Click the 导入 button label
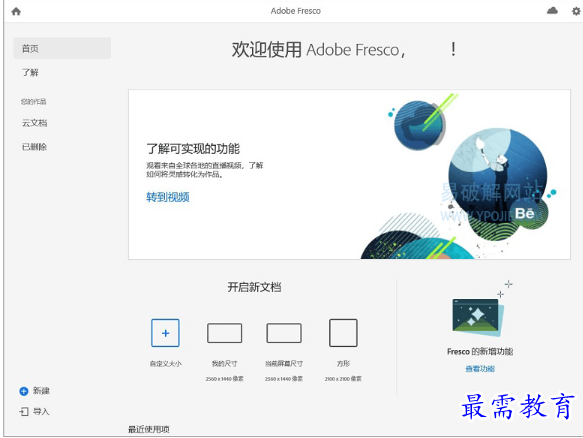Screen dimensions: 583x438 pos(41,411)
